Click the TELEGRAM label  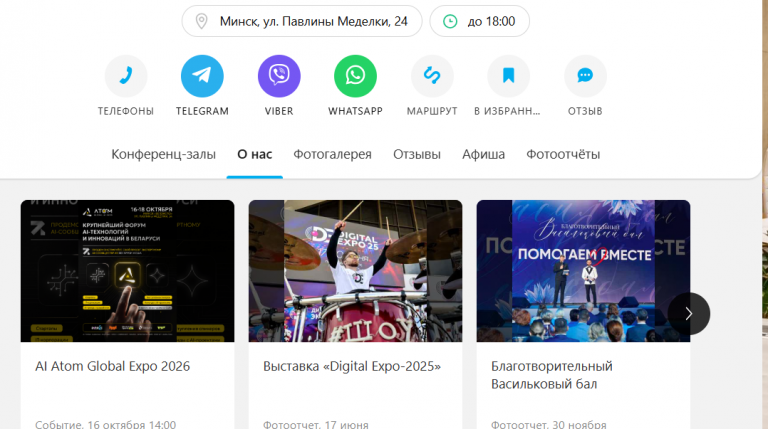pyautogui.click(x=202, y=111)
